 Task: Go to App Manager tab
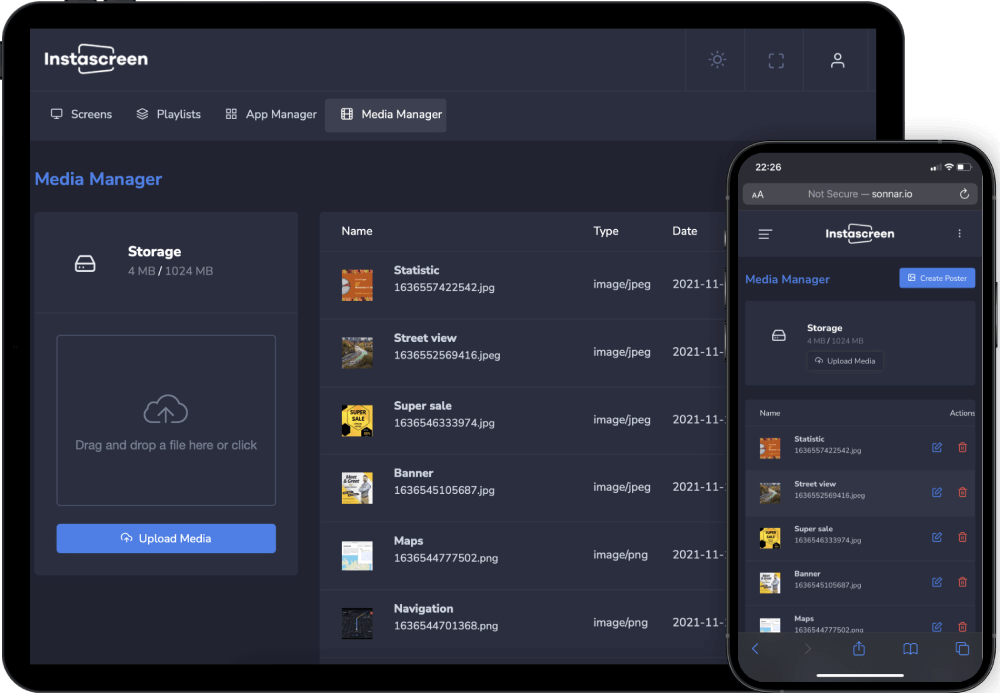tap(271, 114)
